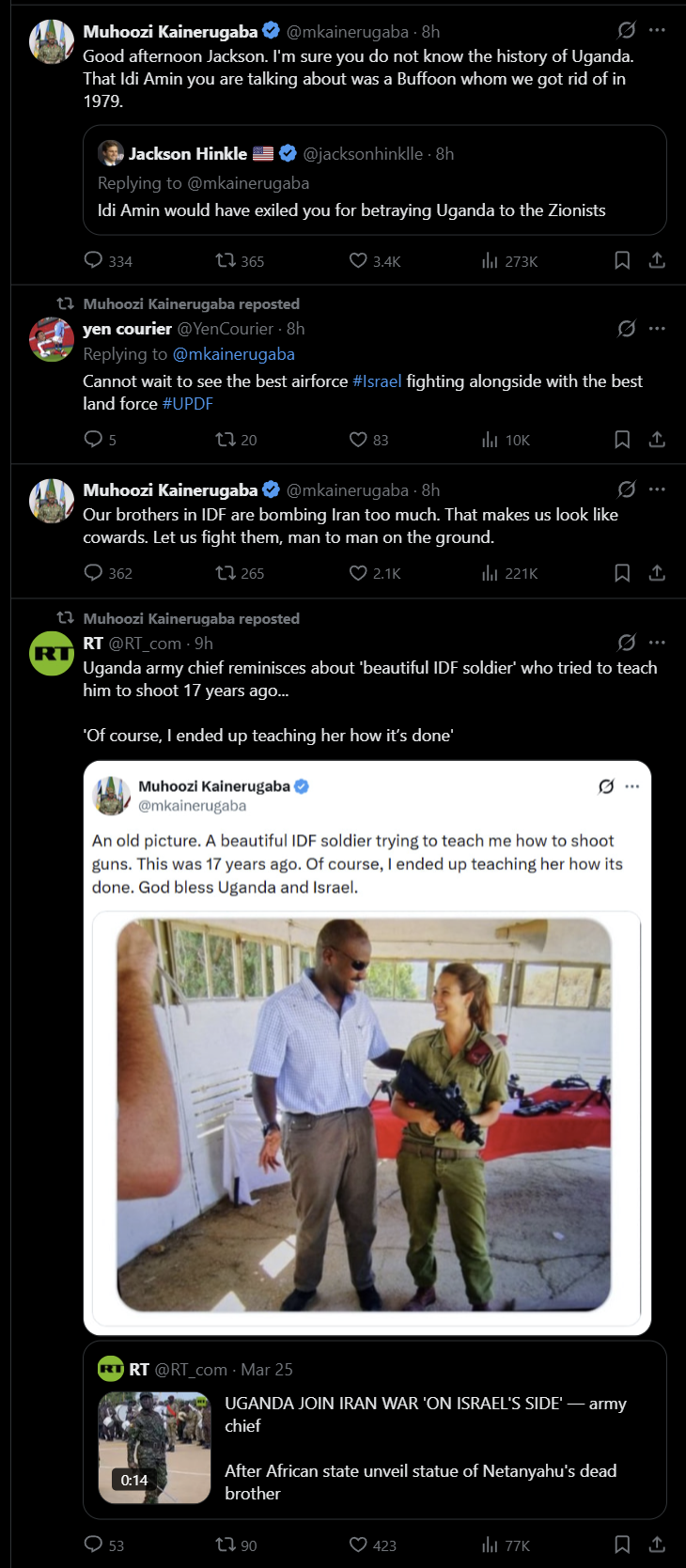686x1568 pixels.
Task: Open Grok icon on yen courier post
Action: click(626, 328)
